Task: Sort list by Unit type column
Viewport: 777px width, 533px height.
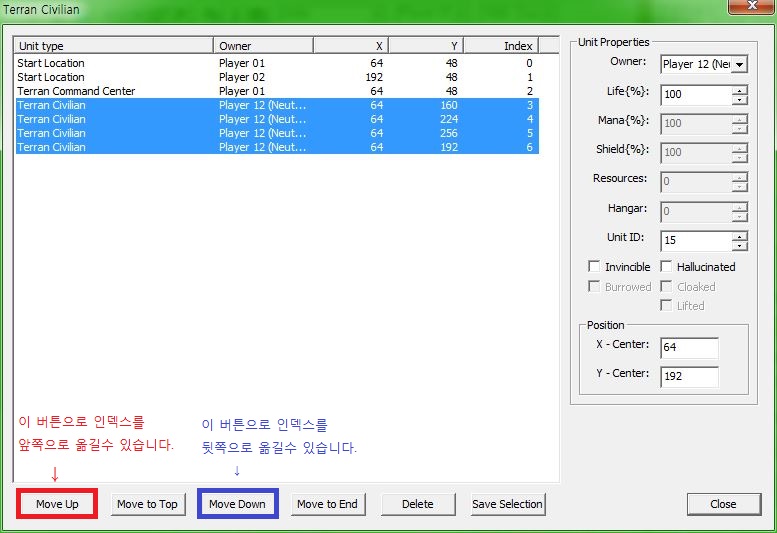Action: pyautogui.click(x=113, y=46)
